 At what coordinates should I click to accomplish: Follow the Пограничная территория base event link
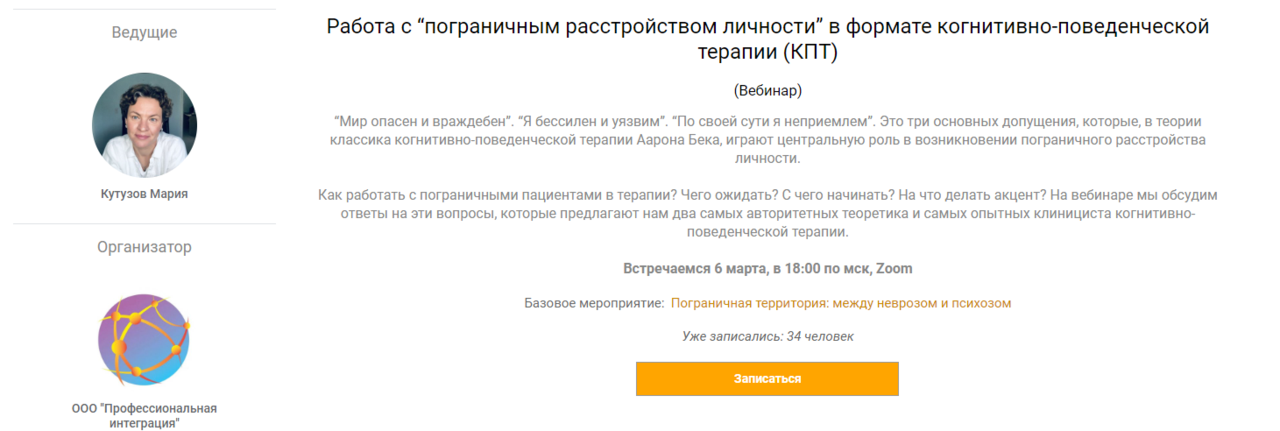coord(841,303)
